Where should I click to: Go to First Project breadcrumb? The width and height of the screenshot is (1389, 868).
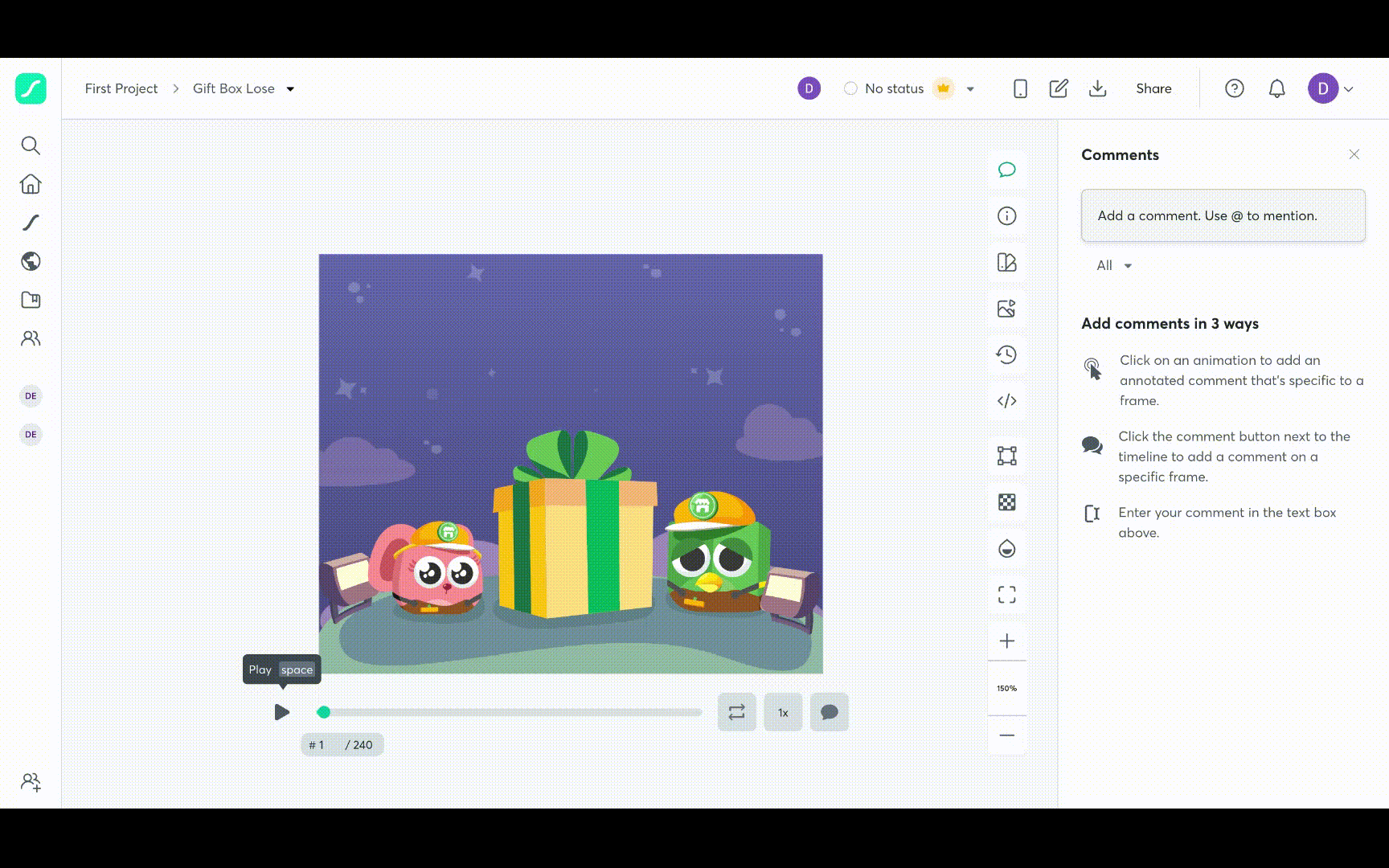pos(121,88)
